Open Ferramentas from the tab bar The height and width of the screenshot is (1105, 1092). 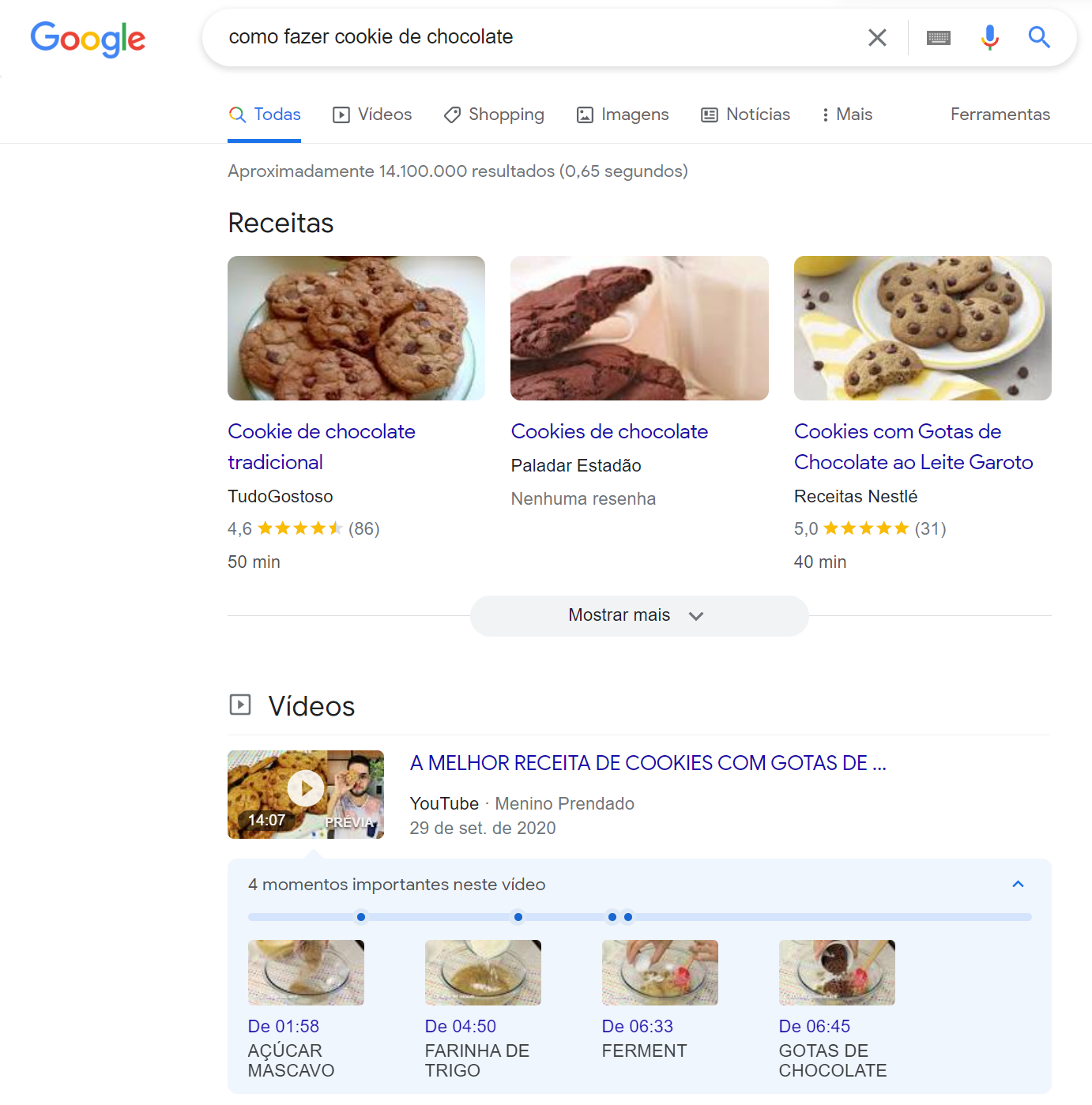(1000, 115)
